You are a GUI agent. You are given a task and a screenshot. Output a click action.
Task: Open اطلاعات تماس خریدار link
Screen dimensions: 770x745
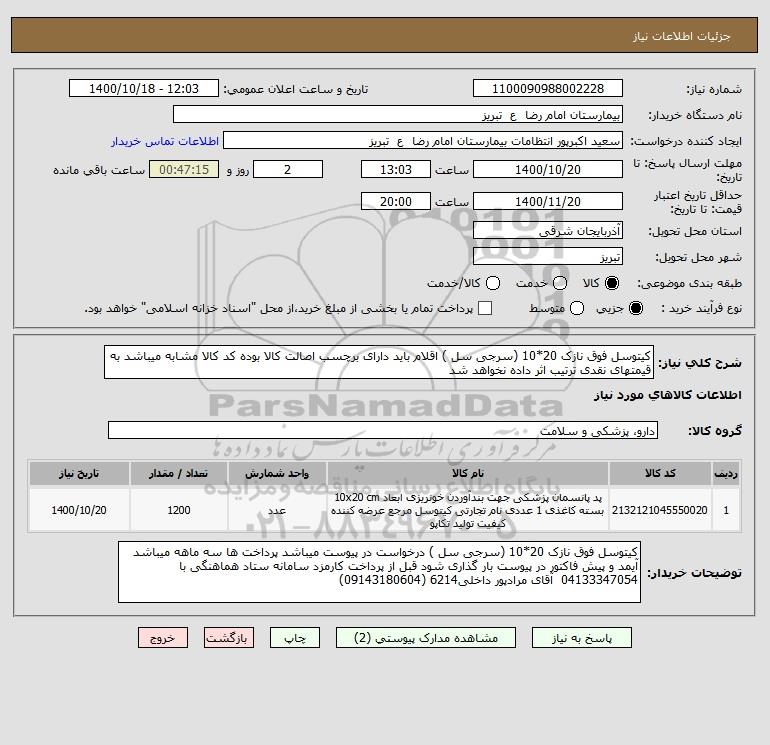click(165, 141)
